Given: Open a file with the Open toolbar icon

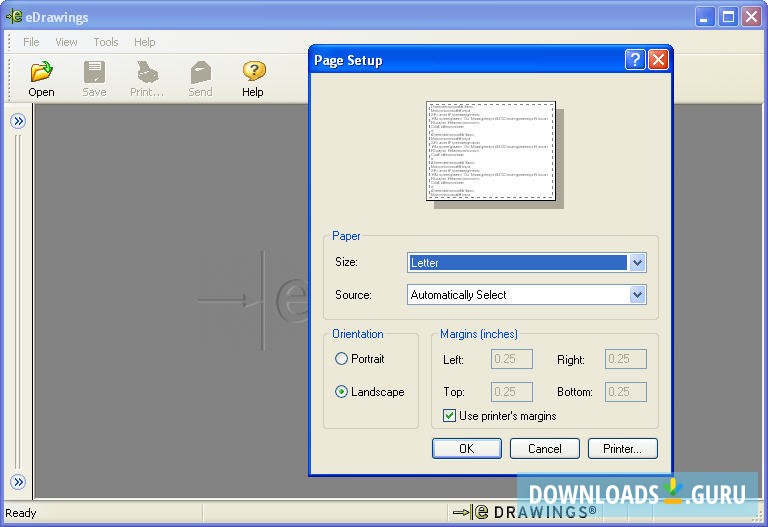Looking at the screenshot, I should tap(42, 78).
